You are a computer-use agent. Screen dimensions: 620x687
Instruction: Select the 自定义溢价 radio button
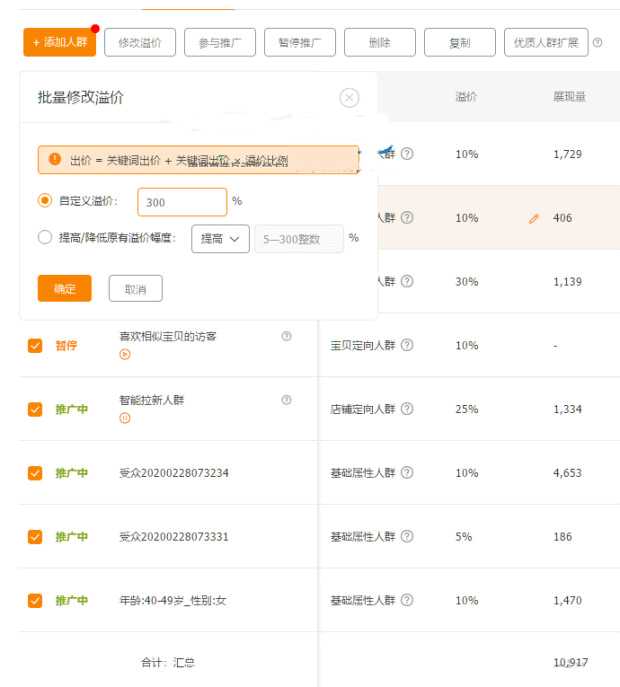pyautogui.click(x=45, y=201)
